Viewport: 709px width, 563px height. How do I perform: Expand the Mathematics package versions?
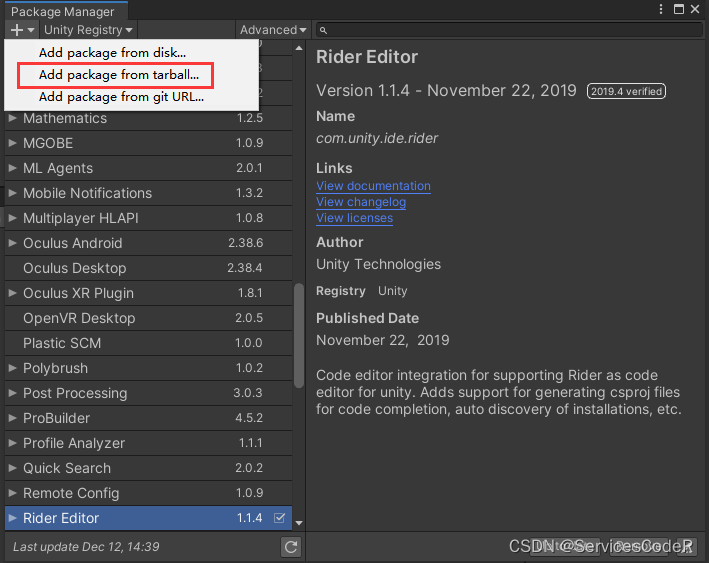[x=13, y=118]
